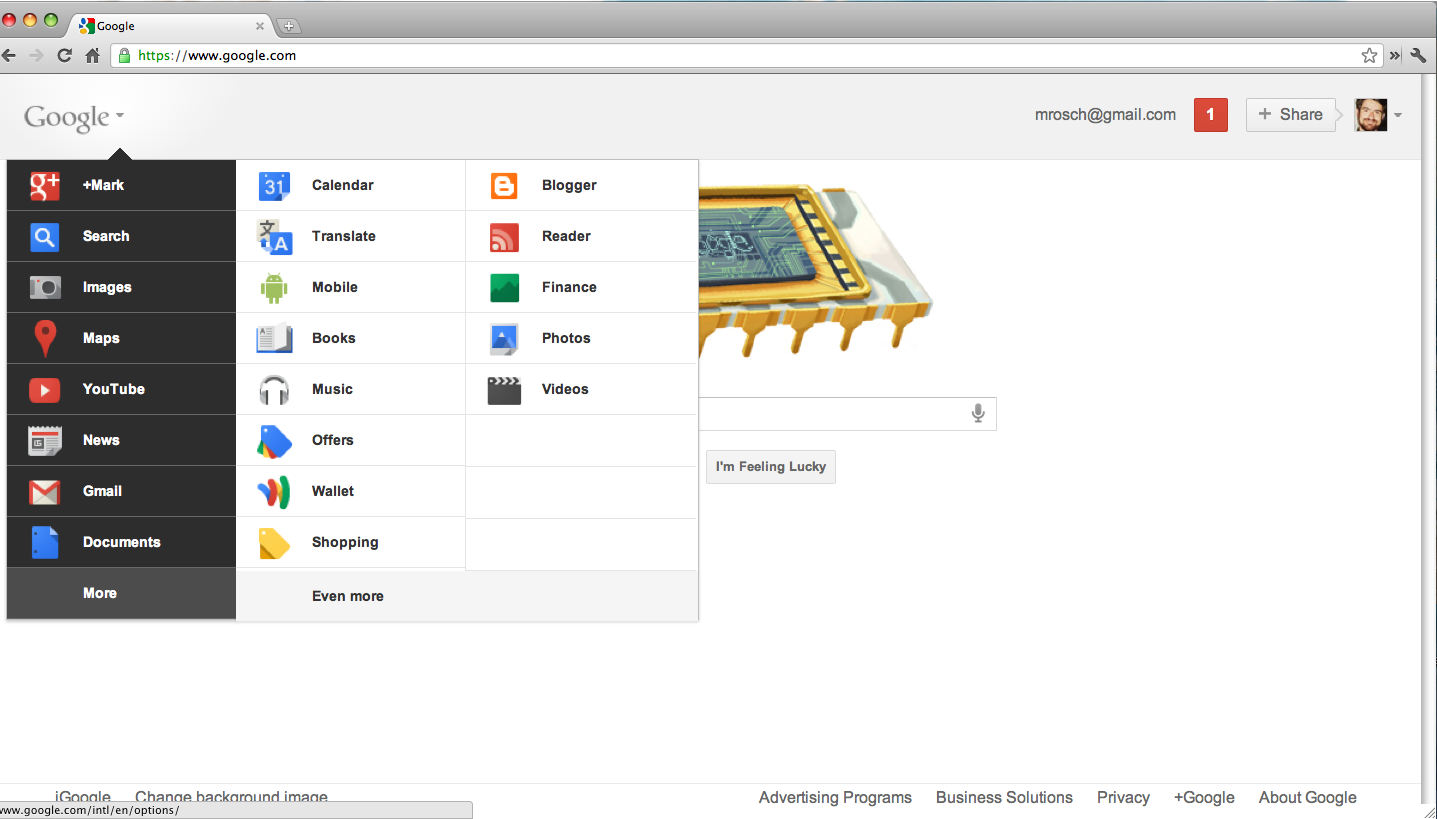Click the Wallet icon
This screenshot has height=819, width=1437.
(x=274, y=491)
